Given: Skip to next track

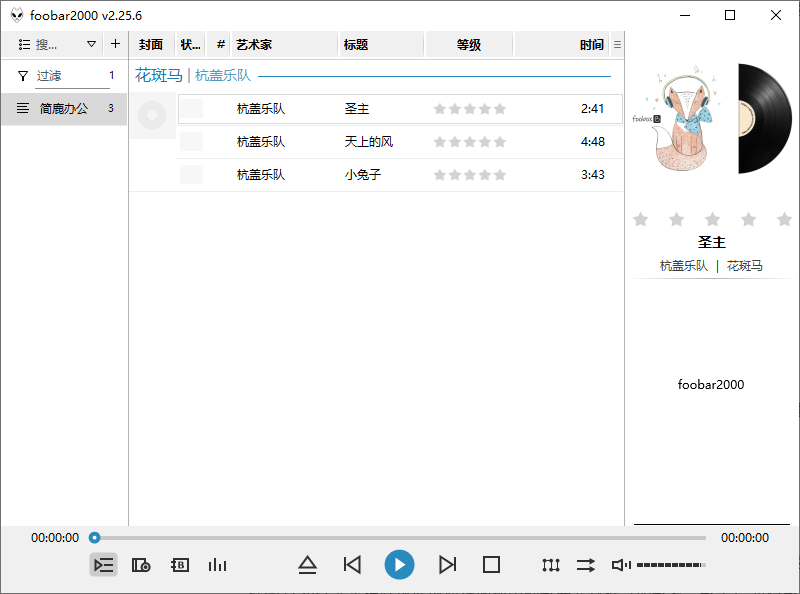Looking at the screenshot, I should (448, 565).
